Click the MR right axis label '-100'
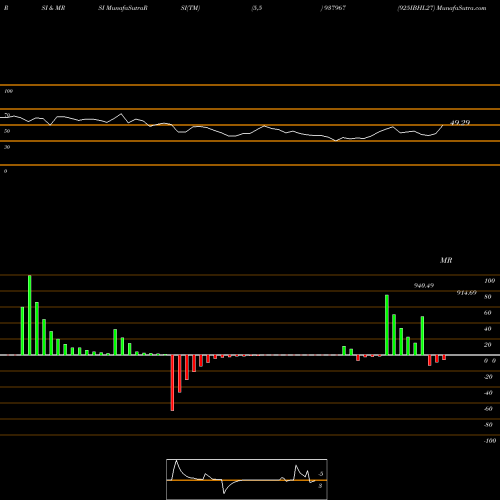This screenshot has width=500, height=500. pyautogui.click(x=490, y=441)
